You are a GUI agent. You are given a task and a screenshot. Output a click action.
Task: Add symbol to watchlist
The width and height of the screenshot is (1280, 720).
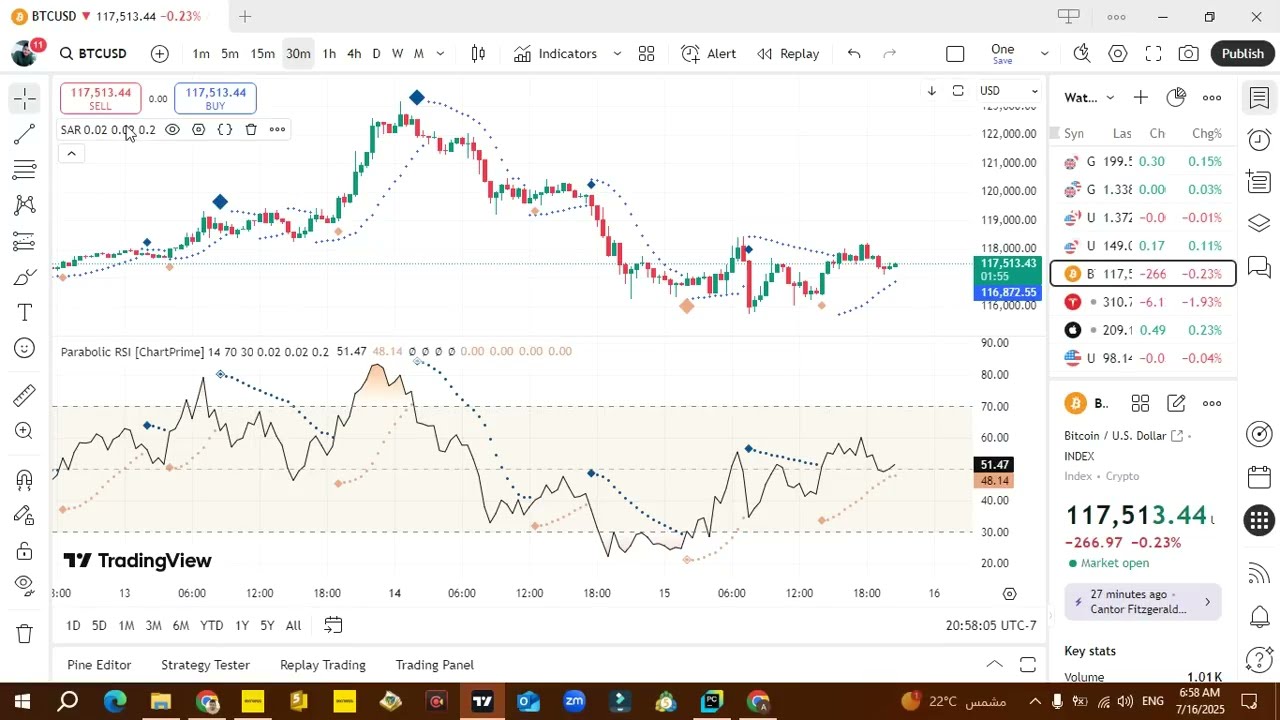tap(1141, 97)
